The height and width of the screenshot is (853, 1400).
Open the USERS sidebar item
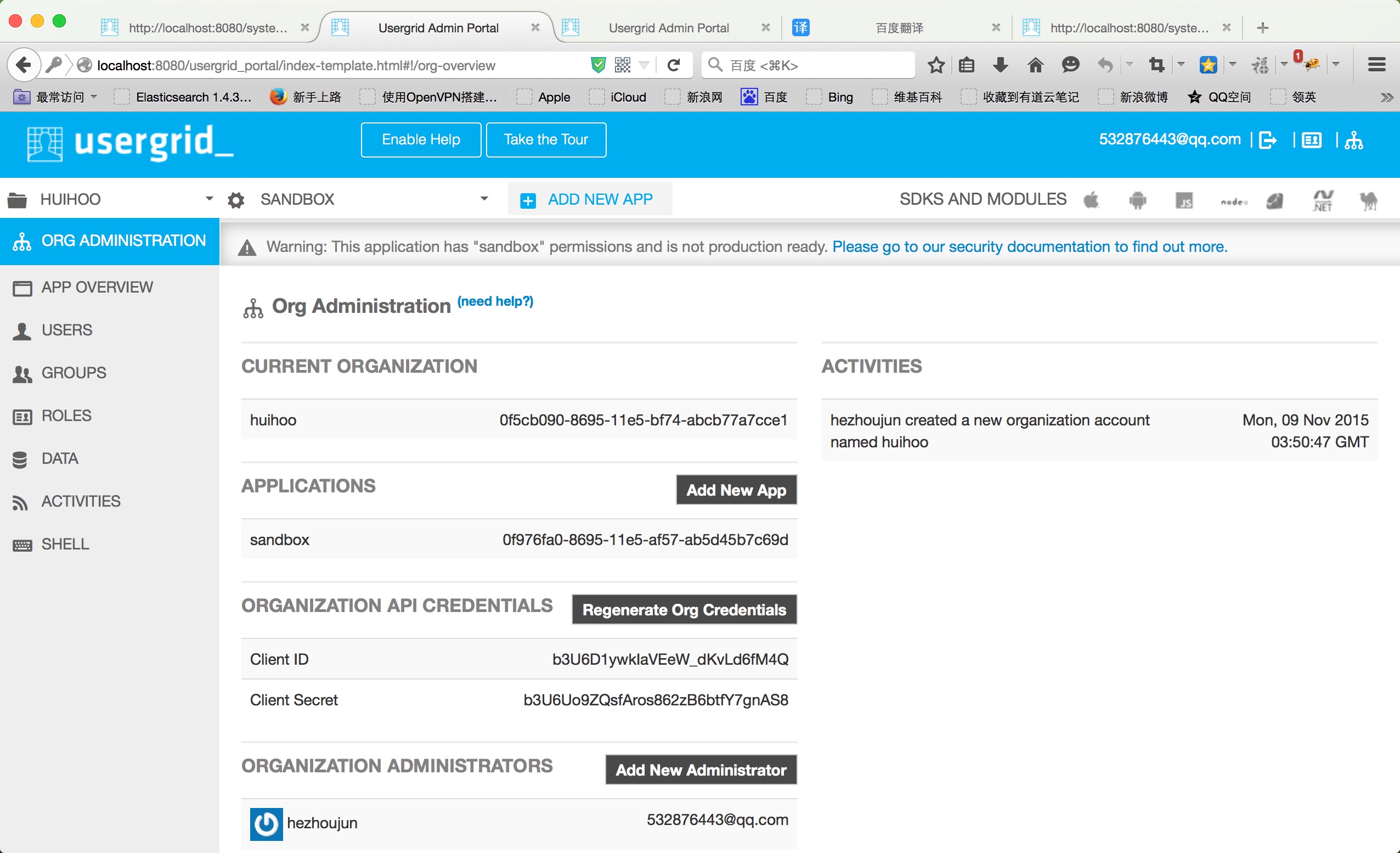[x=66, y=330]
